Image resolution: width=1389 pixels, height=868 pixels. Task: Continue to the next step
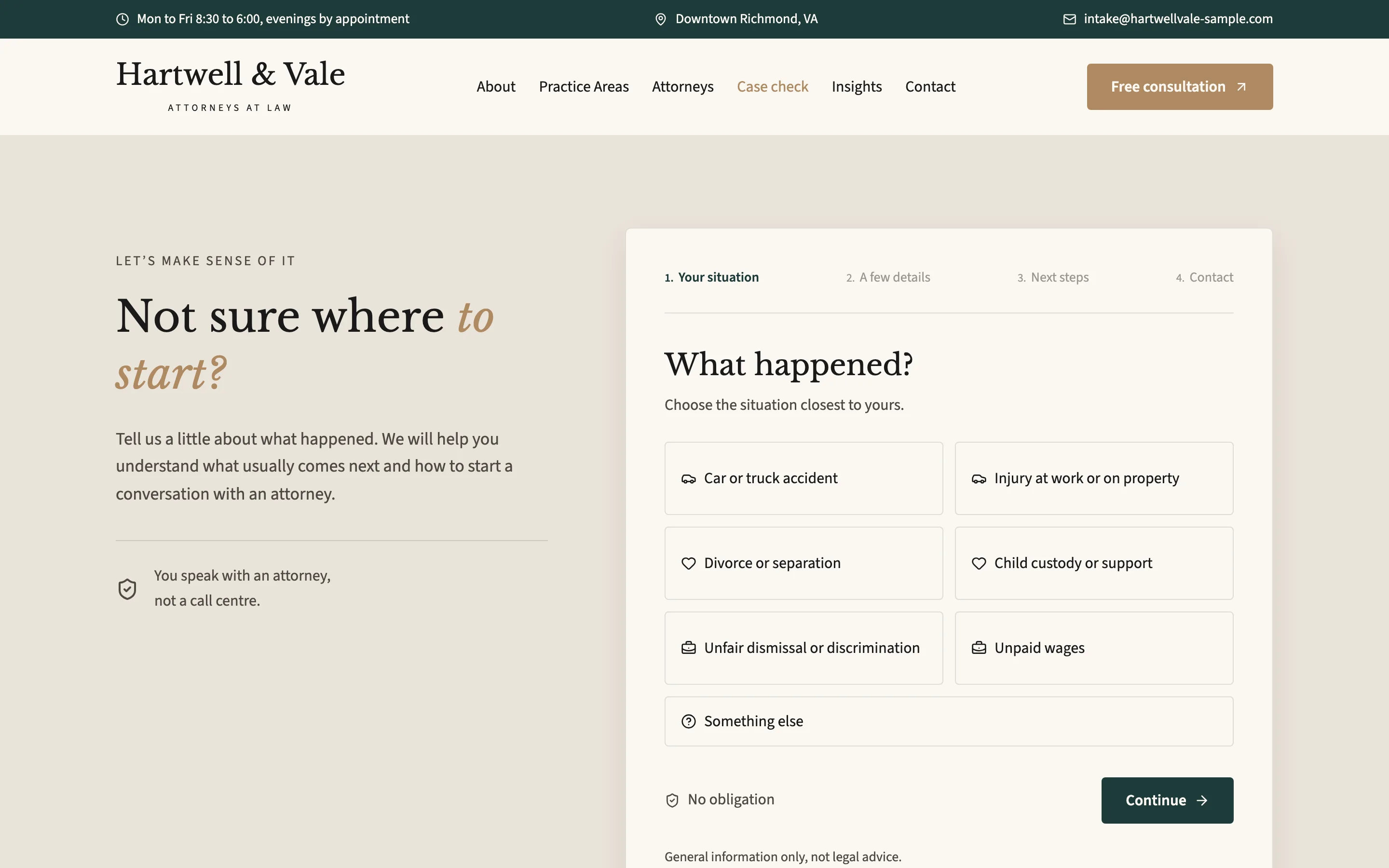pos(1167,800)
